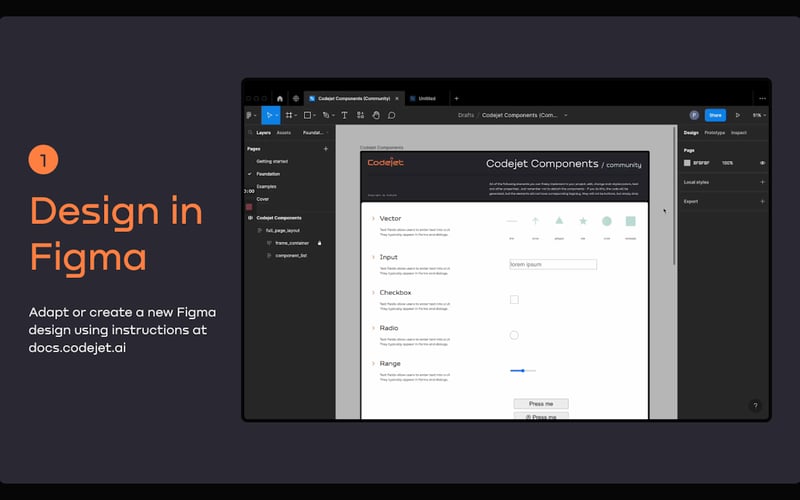Image resolution: width=800 pixels, height=500 pixels.
Task: Click the canvas vertical scrollbar
Action: coord(674,196)
